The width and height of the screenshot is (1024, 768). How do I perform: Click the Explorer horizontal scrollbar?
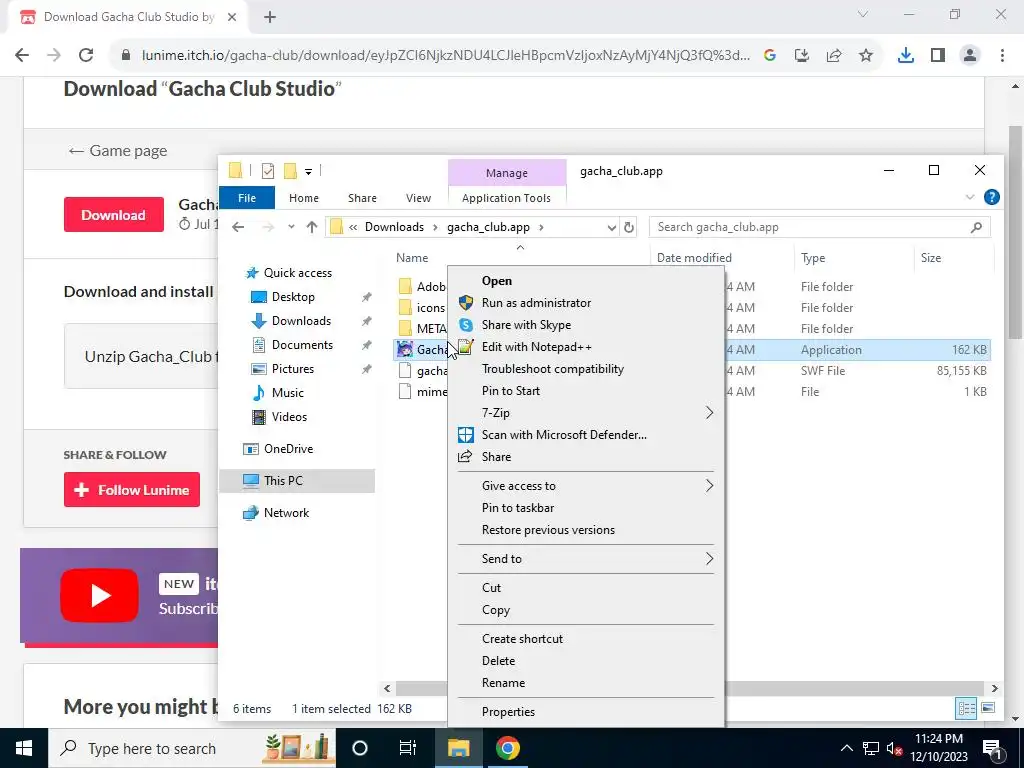tap(690, 688)
